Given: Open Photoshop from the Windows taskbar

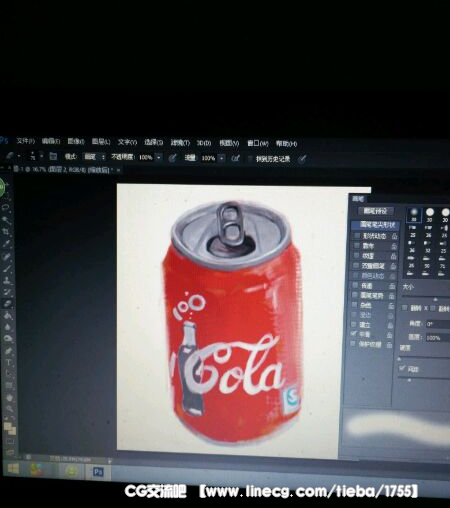Looking at the screenshot, I should pyautogui.click(x=98, y=472).
